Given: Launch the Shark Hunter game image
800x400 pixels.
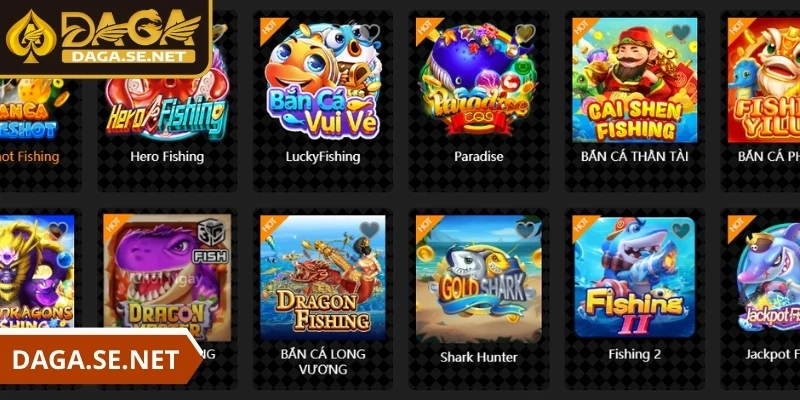Looking at the screenshot, I should (479, 278).
